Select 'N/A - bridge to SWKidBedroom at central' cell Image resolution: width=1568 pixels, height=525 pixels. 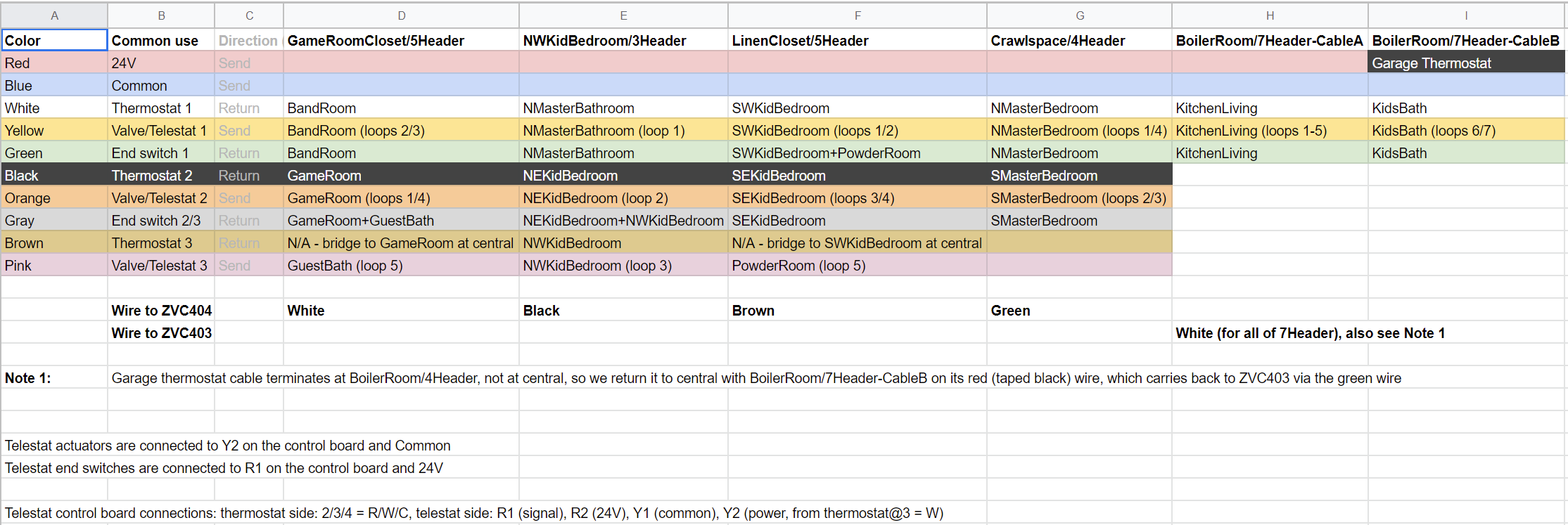coord(857,242)
